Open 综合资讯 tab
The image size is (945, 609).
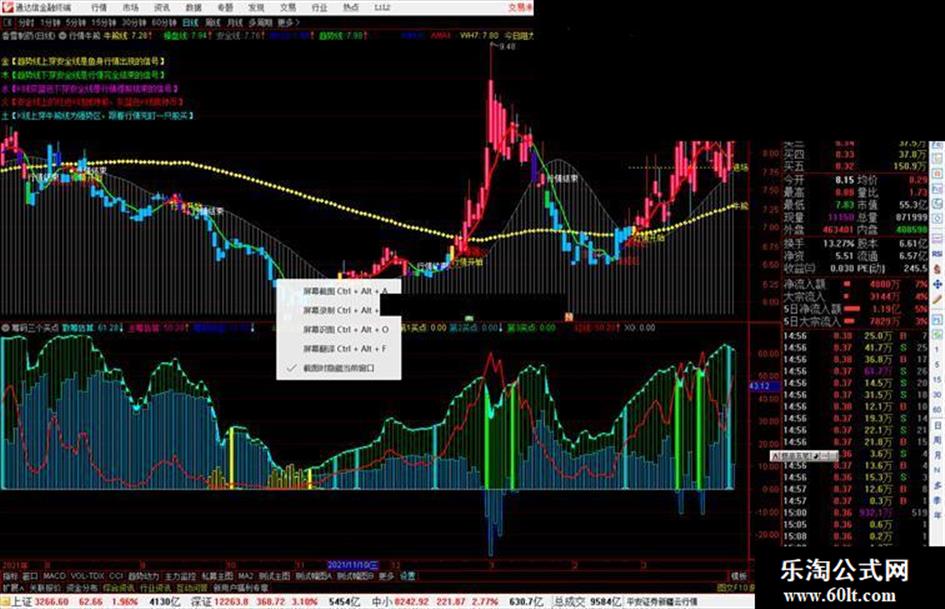point(119,588)
